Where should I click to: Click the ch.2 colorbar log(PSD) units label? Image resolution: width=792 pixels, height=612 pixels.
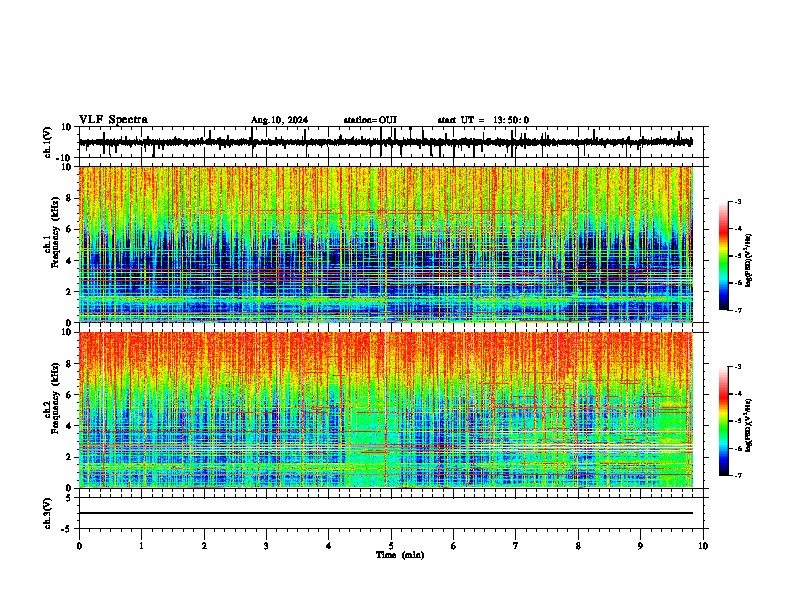[749, 425]
